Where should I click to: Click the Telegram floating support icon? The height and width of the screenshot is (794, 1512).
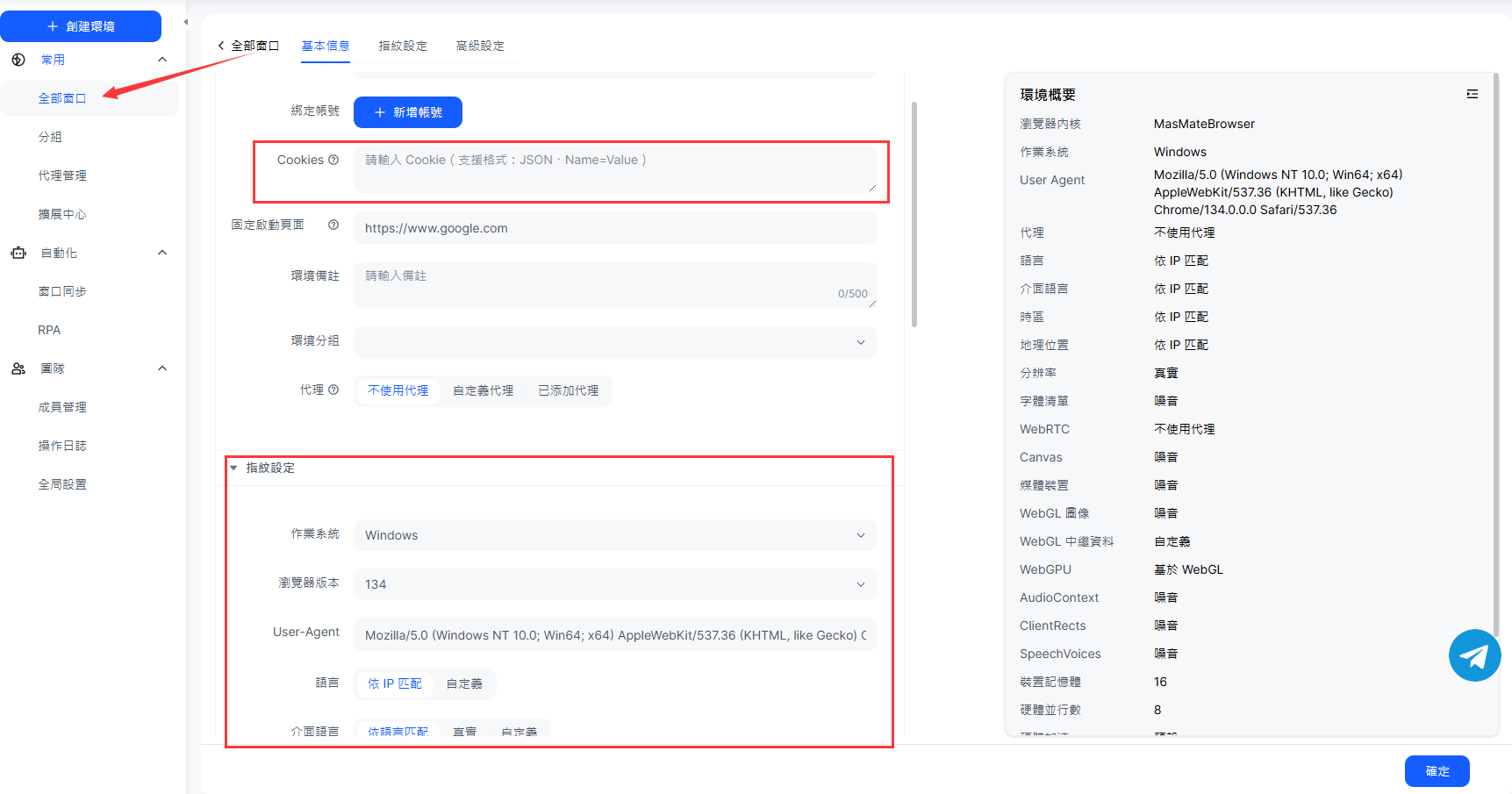tap(1474, 655)
